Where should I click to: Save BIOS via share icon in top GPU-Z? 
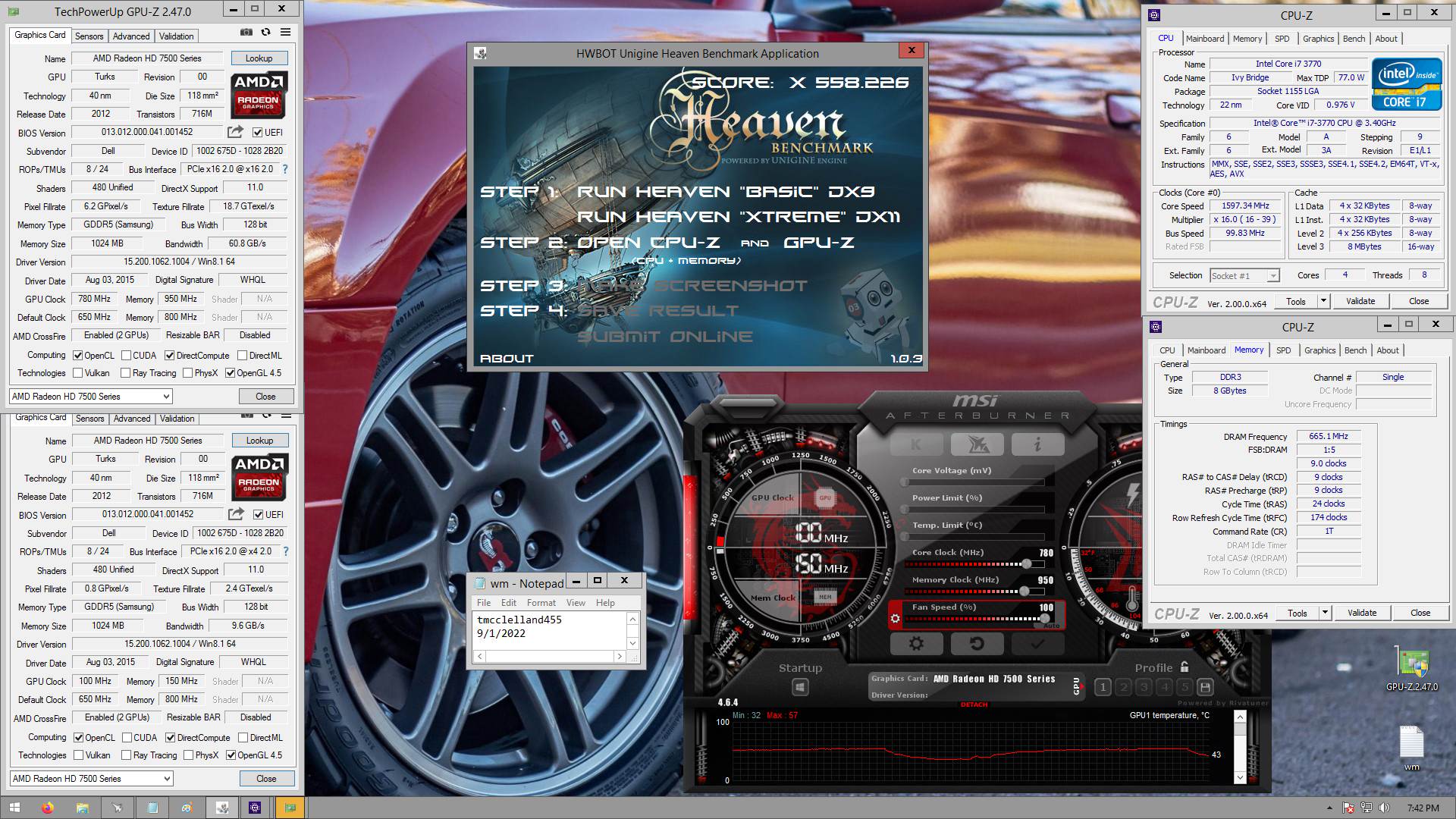(235, 132)
